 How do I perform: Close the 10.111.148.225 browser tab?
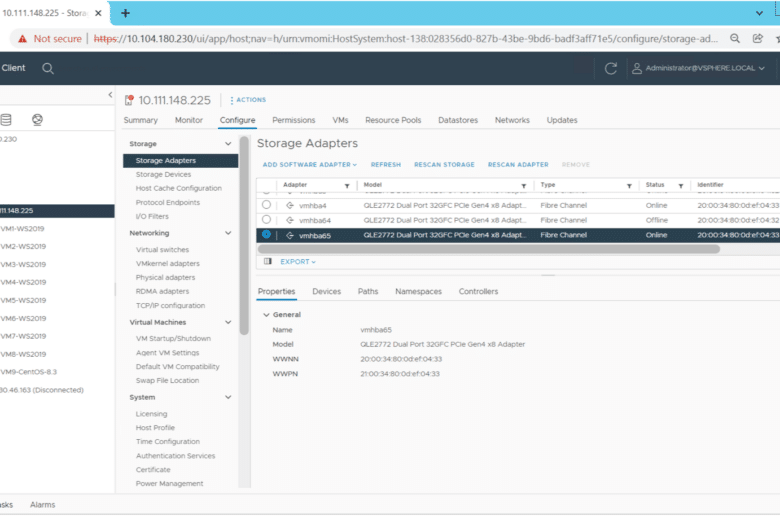click(x=98, y=13)
